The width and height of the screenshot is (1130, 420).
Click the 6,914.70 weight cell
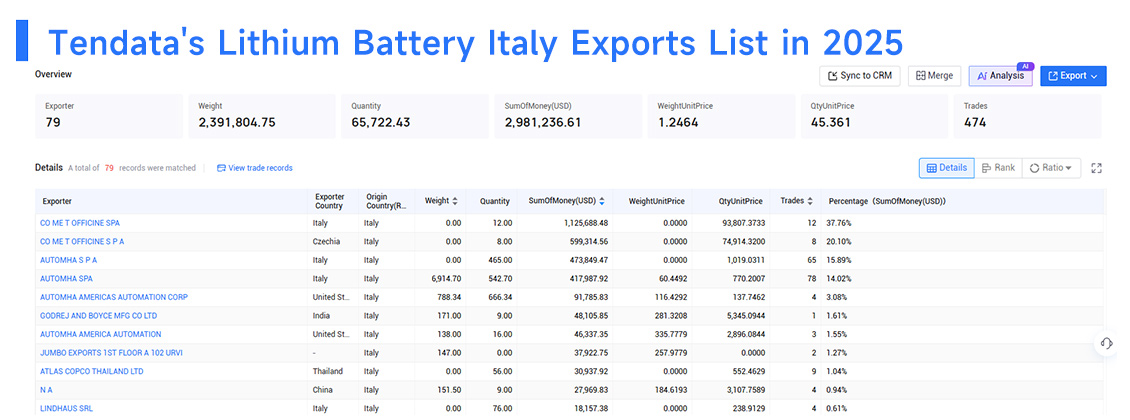(x=444, y=279)
